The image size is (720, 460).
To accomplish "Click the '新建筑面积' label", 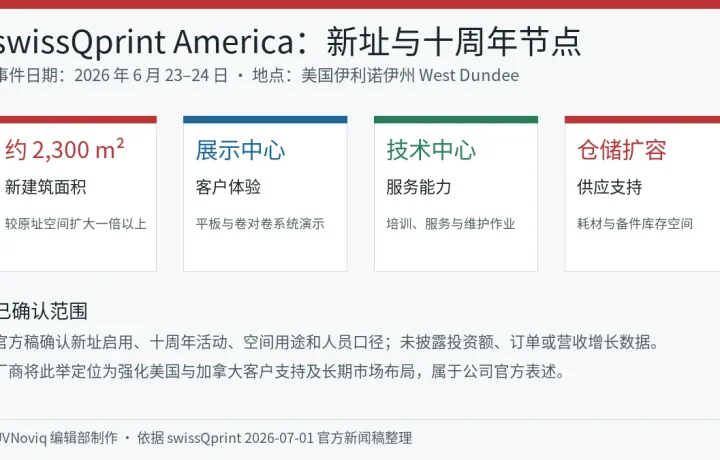I will (x=45, y=187).
